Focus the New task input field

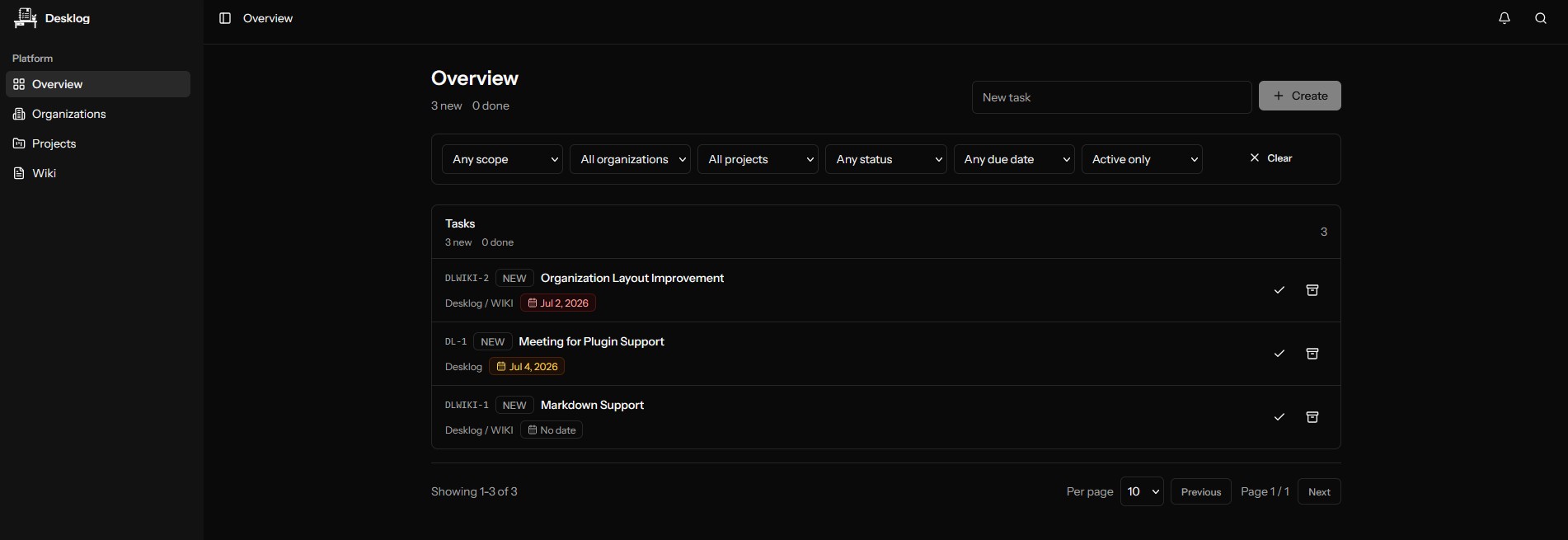[x=1112, y=97]
